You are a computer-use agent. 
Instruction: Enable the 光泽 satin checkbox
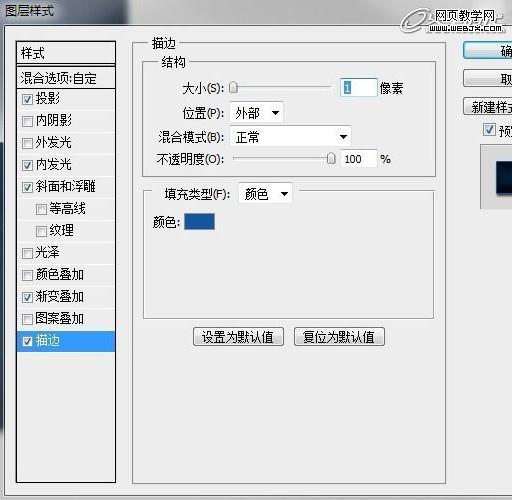[x=27, y=253]
